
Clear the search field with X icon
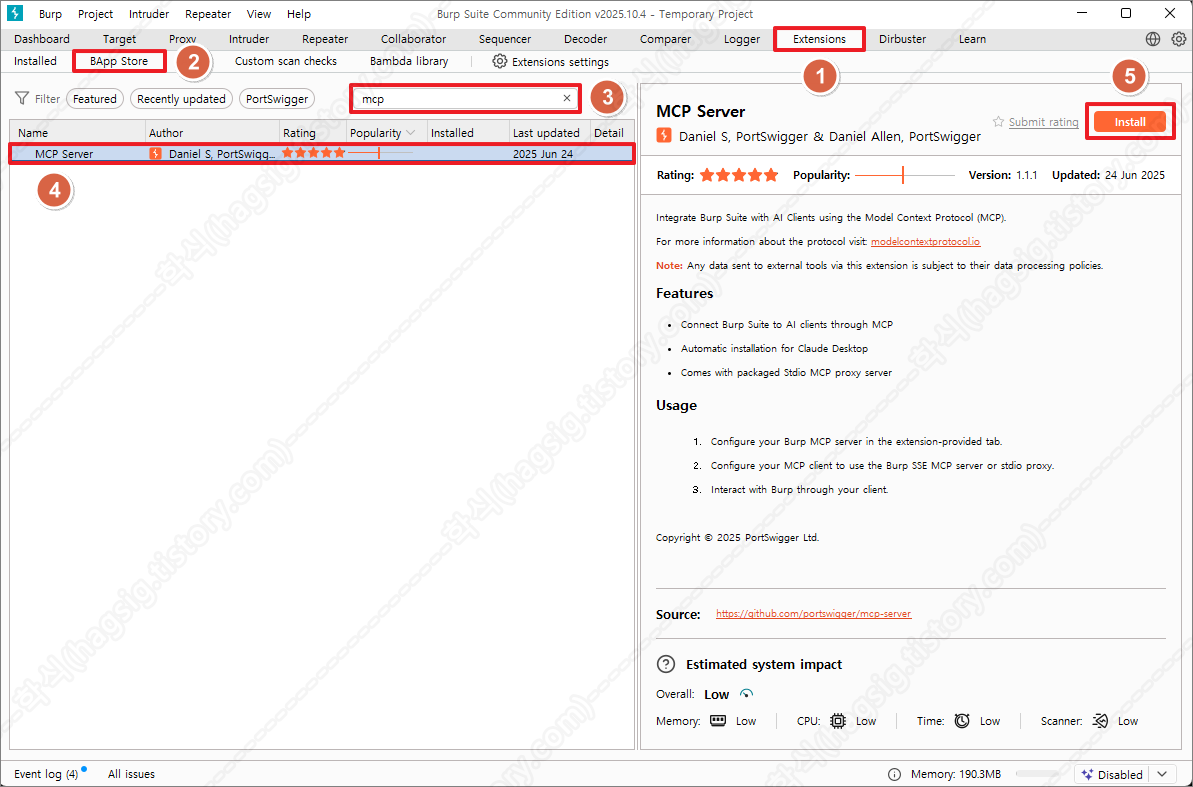(567, 98)
